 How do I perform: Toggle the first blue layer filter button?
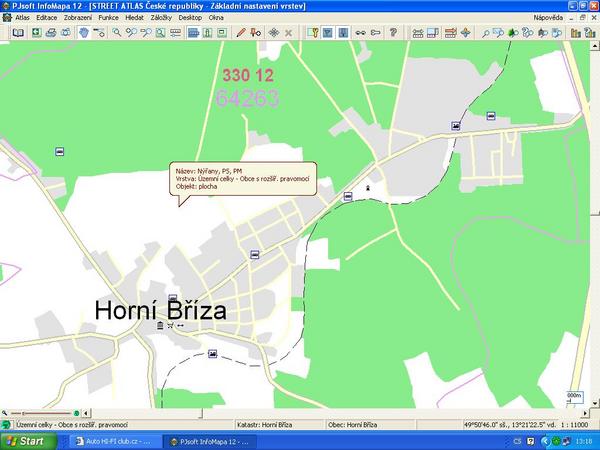tap(328, 33)
